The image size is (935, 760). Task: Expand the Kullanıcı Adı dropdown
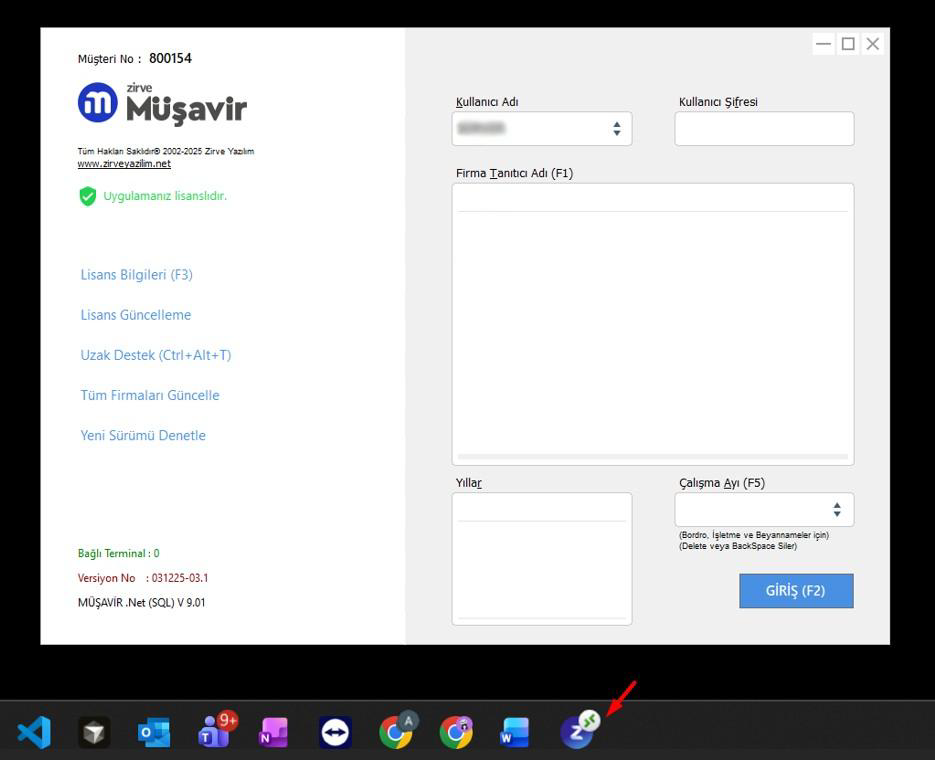click(x=617, y=128)
